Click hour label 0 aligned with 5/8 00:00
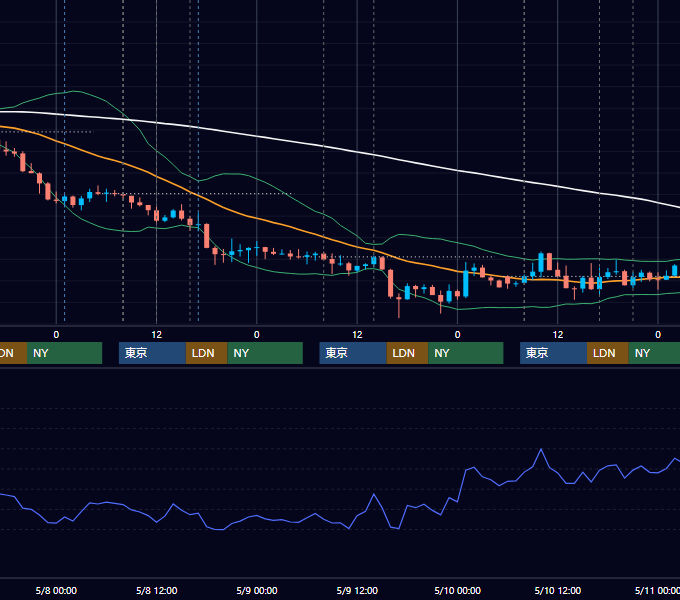Viewport: 680px width, 600px height. [x=56, y=335]
